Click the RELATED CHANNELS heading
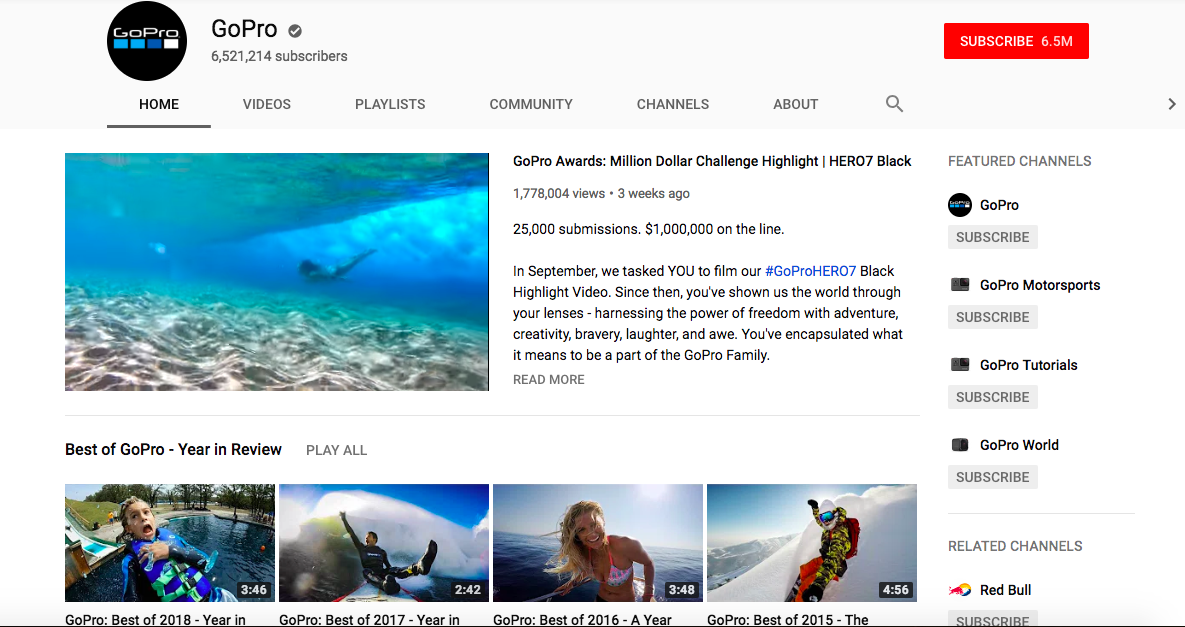Viewport: 1185px width, 627px height. [x=1015, y=545]
